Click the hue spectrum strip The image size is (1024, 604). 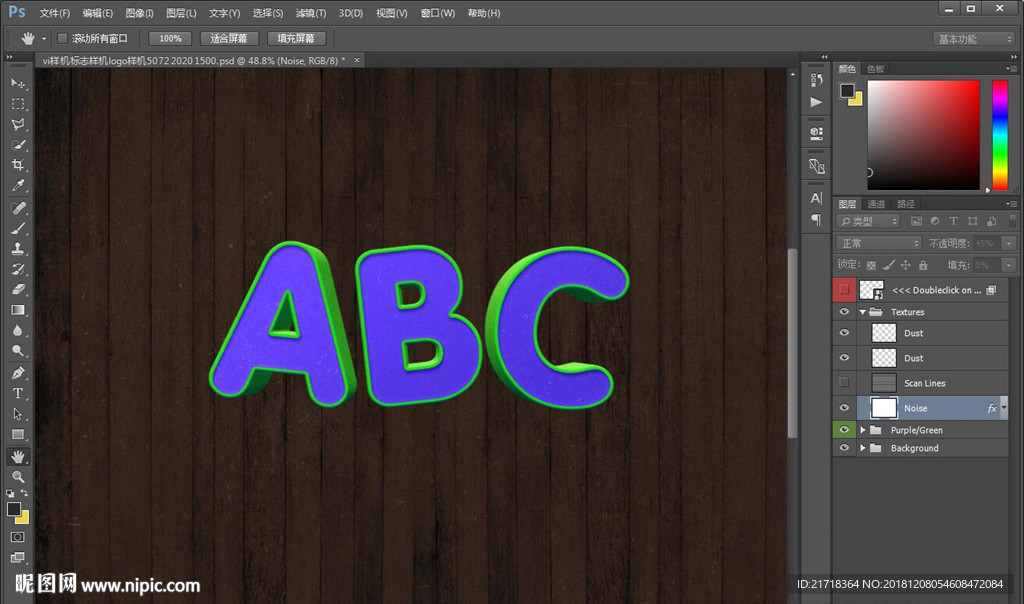pos(1000,135)
